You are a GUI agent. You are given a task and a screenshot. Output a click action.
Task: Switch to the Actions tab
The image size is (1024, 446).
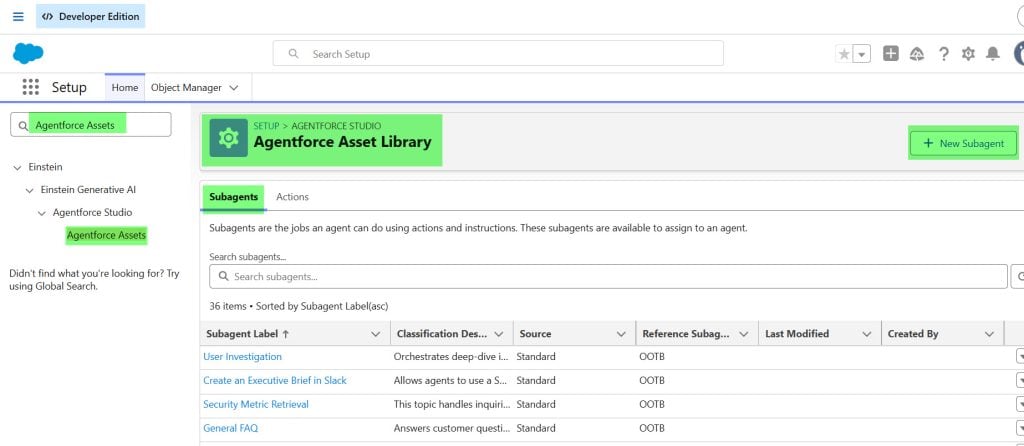pyautogui.click(x=293, y=197)
